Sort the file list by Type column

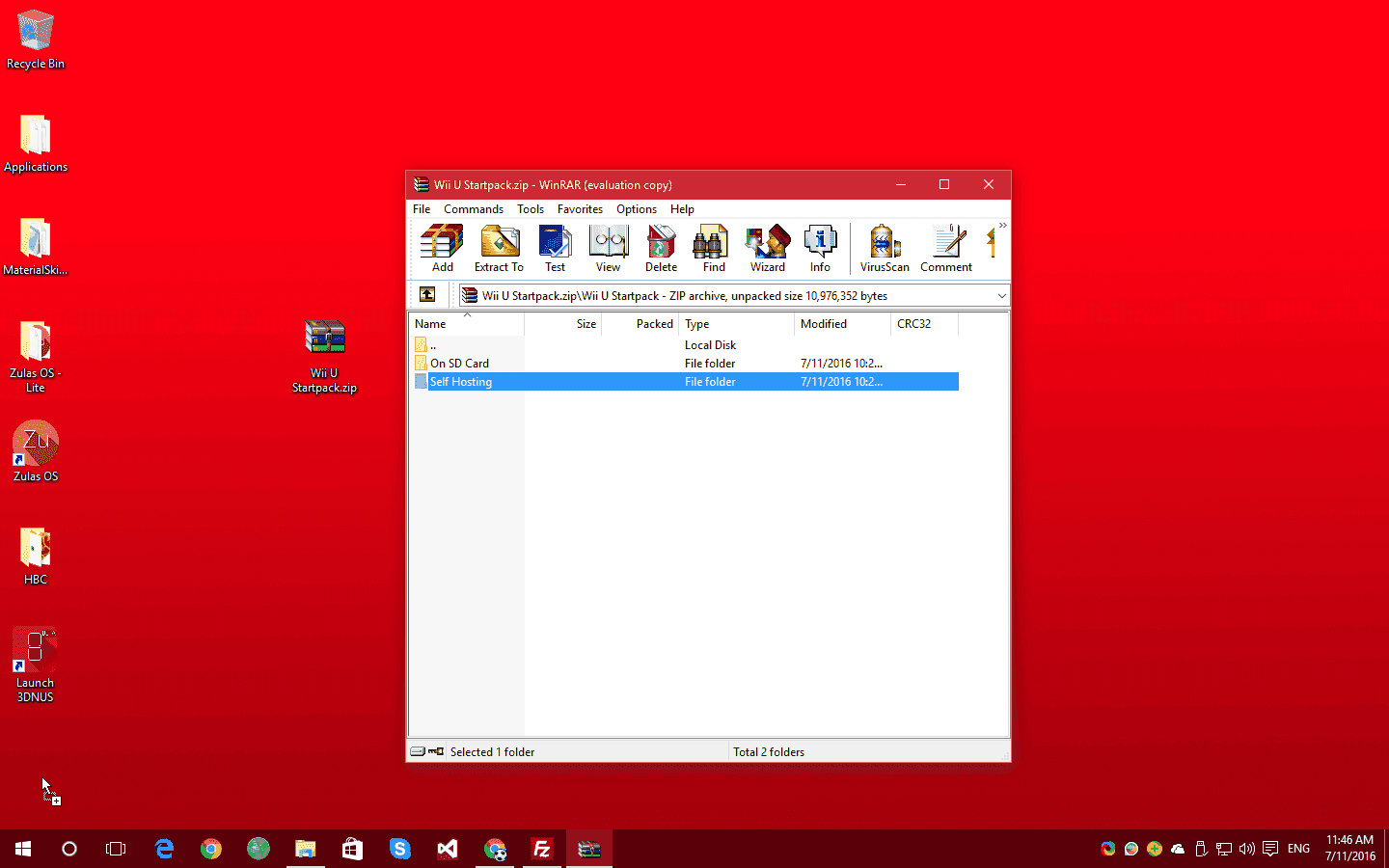pos(737,324)
